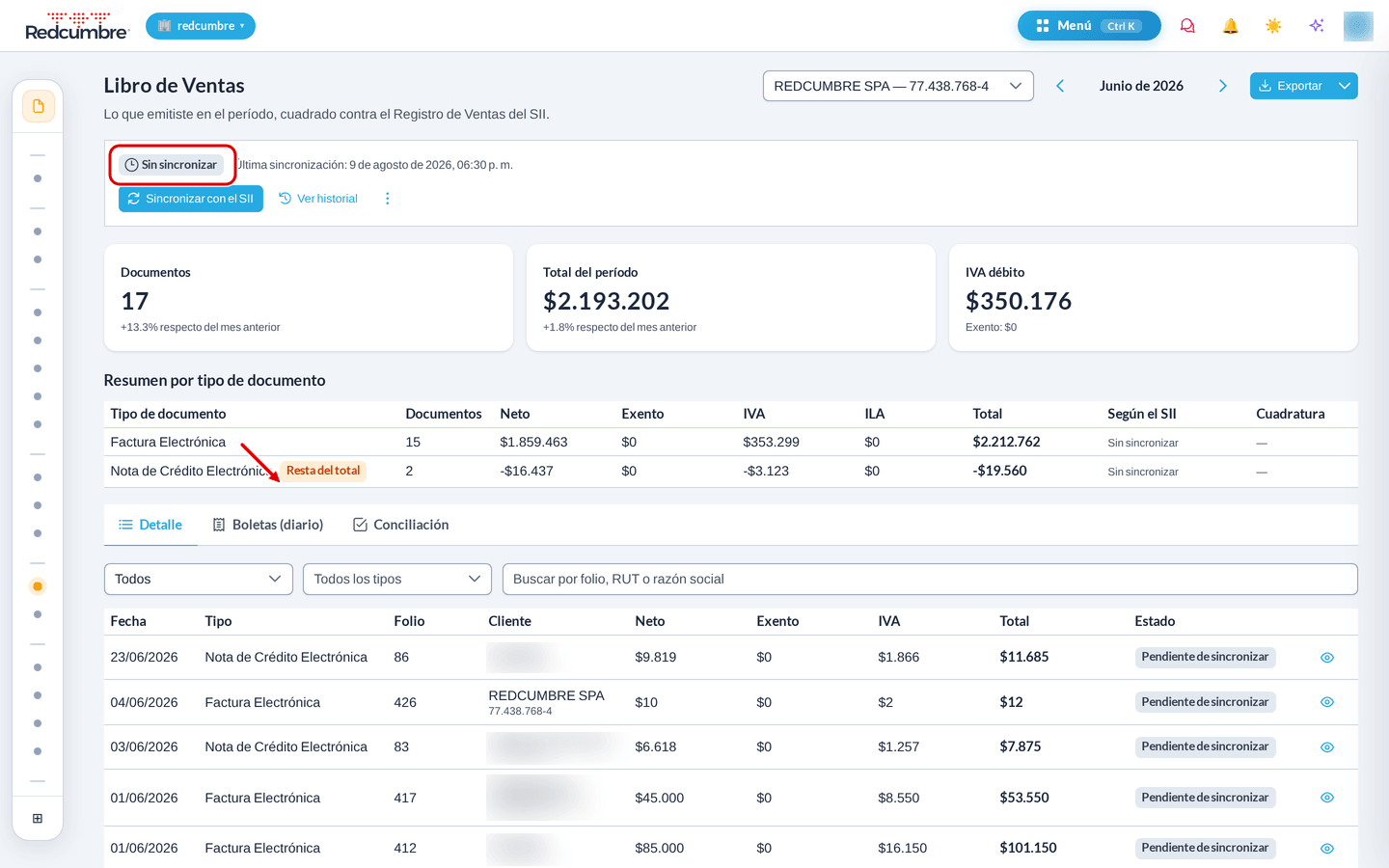
Task: View details of Nota de Crédito folio 86
Action: (x=1327, y=658)
